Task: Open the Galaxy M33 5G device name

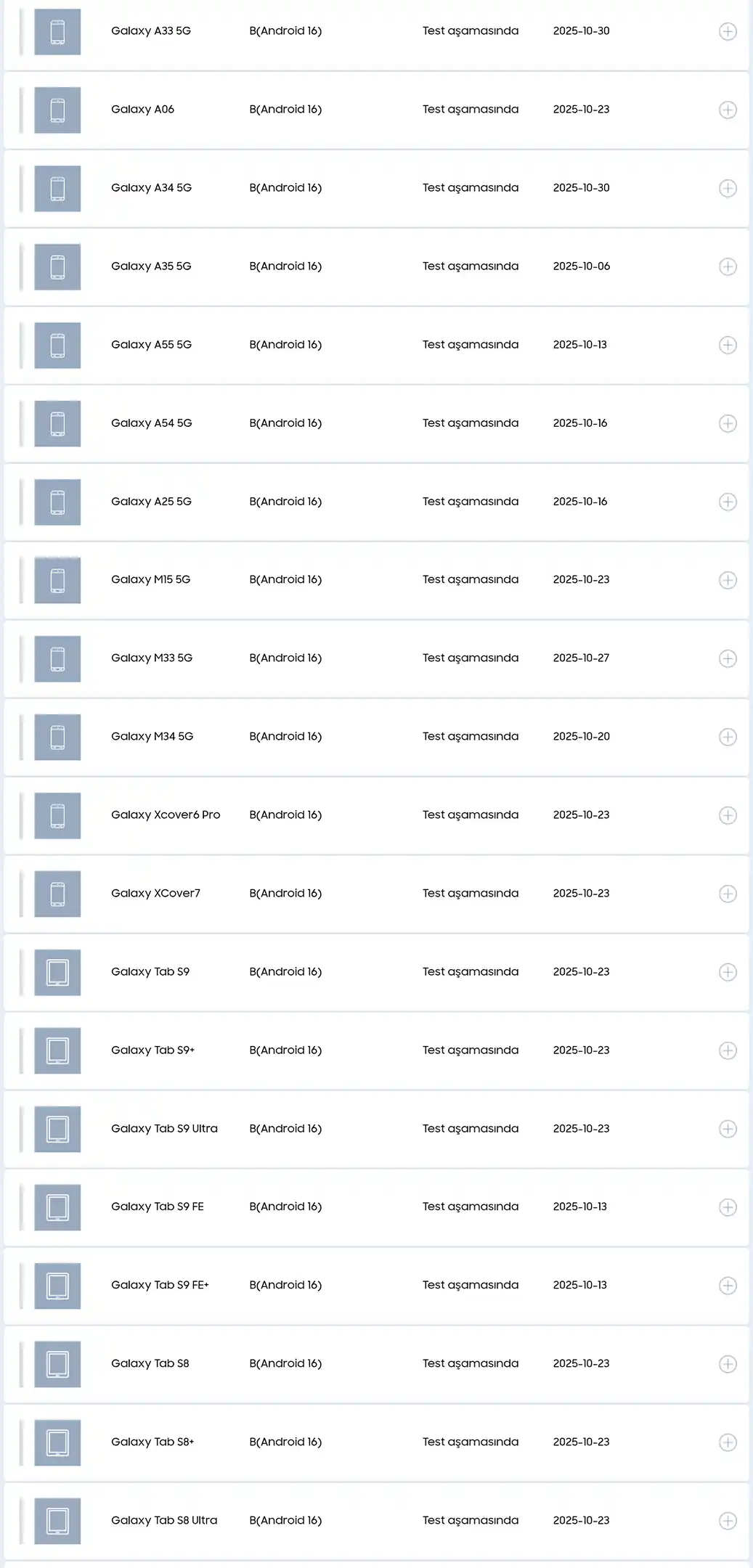Action: click(x=151, y=658)
